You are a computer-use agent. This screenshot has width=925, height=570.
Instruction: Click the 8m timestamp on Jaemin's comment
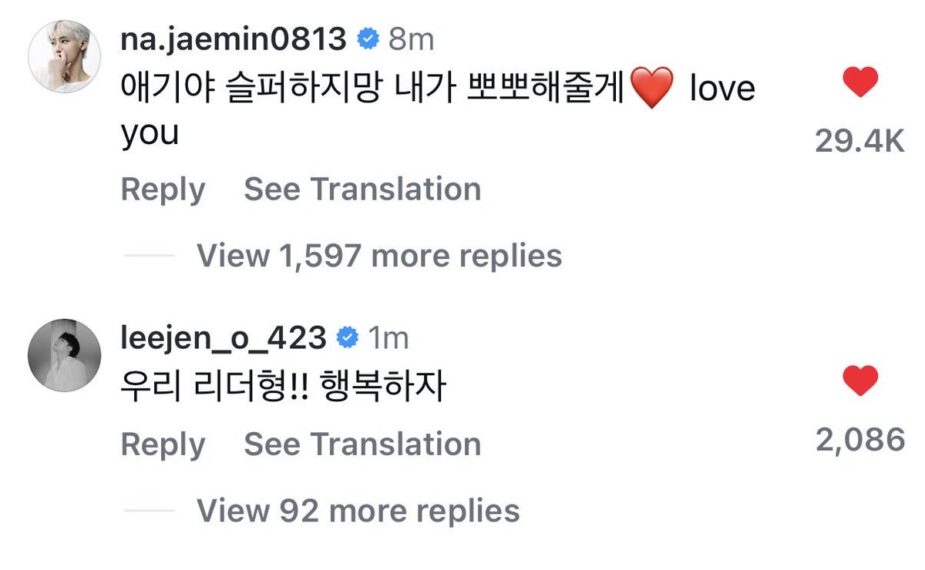(x=409, y=39)
